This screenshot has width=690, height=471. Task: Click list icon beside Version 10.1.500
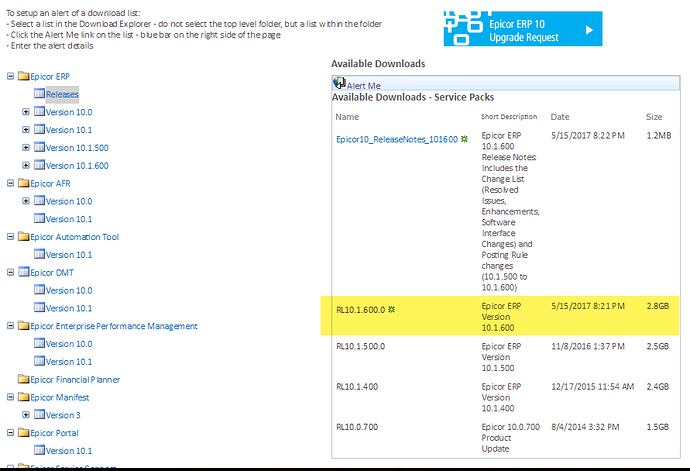click(40, 147)
